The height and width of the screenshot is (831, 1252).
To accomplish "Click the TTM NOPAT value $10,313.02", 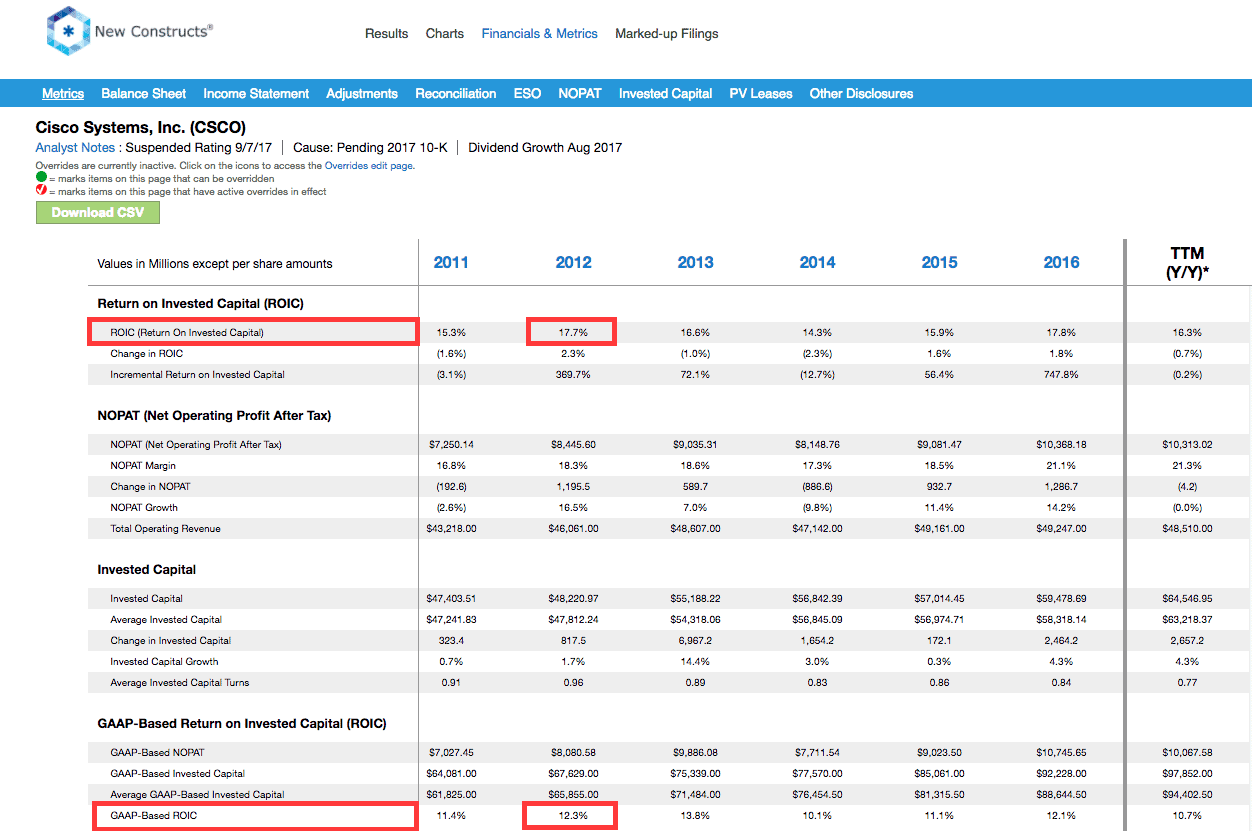I will [1187, 445].
